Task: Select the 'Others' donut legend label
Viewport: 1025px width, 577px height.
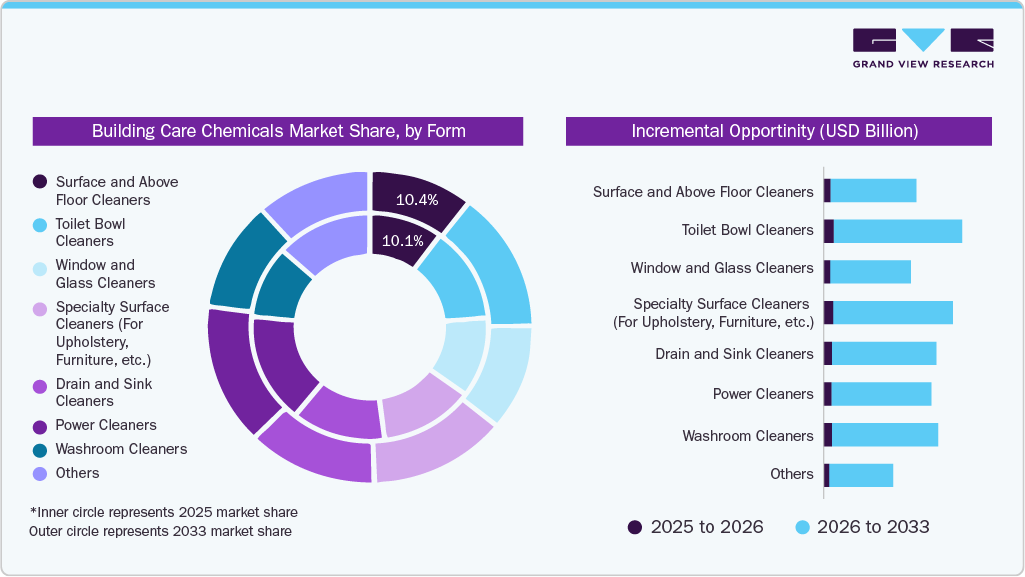Action: coord(77,473)
